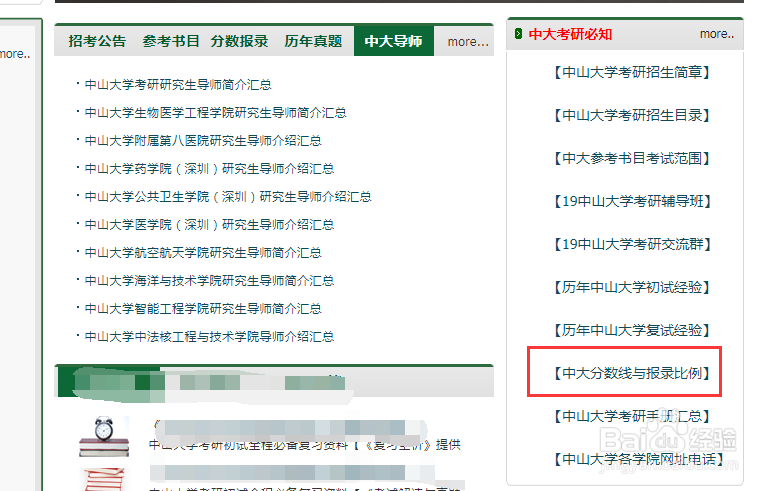Open the 历年真题 tab
The width and height of the screenshot is (781, 491).
point(313,41)
